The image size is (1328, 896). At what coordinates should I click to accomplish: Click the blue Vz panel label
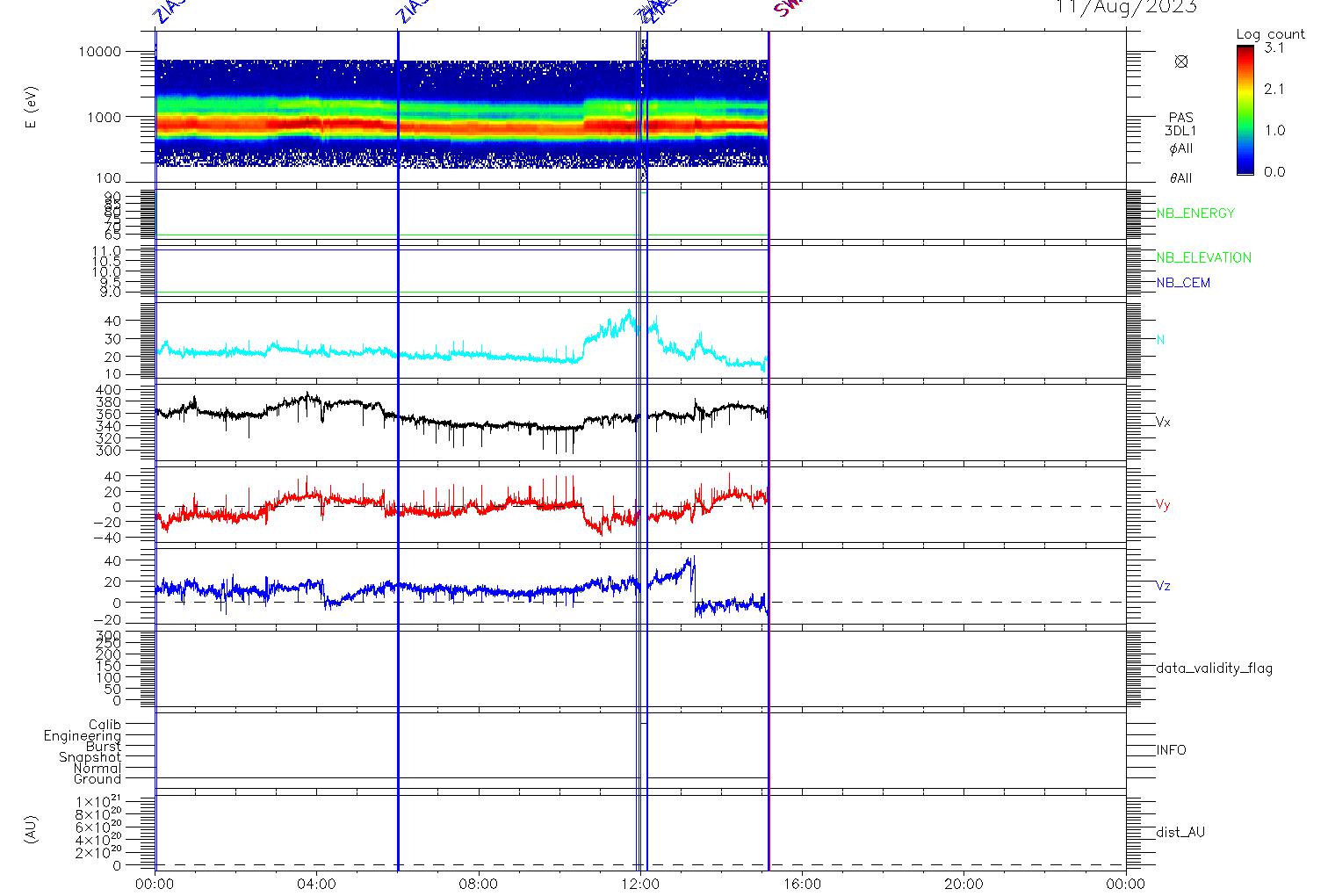click(x=1163, y=586)
